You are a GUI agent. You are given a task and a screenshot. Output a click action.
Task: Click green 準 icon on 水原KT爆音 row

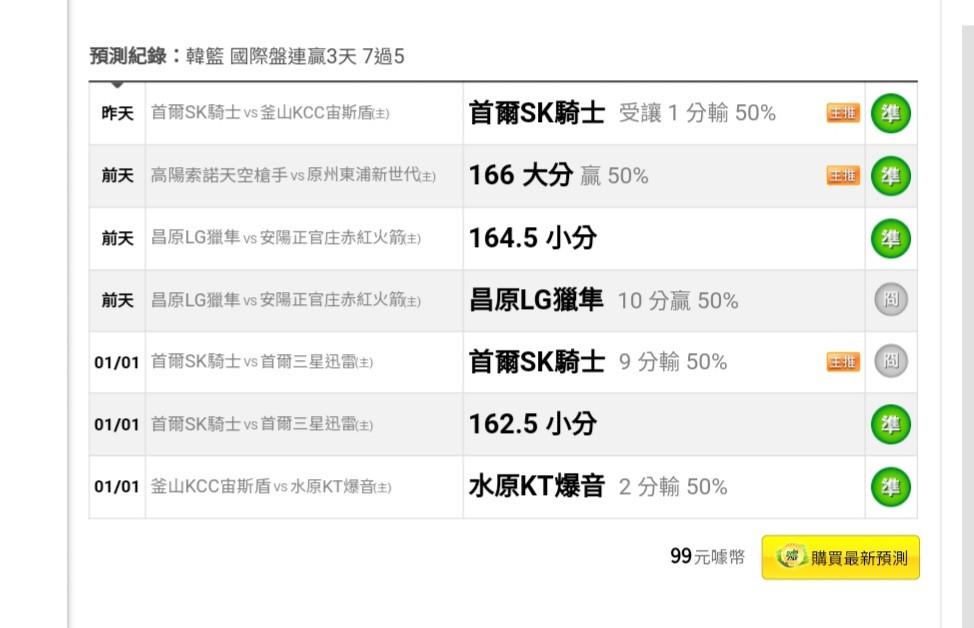[891, 486]
